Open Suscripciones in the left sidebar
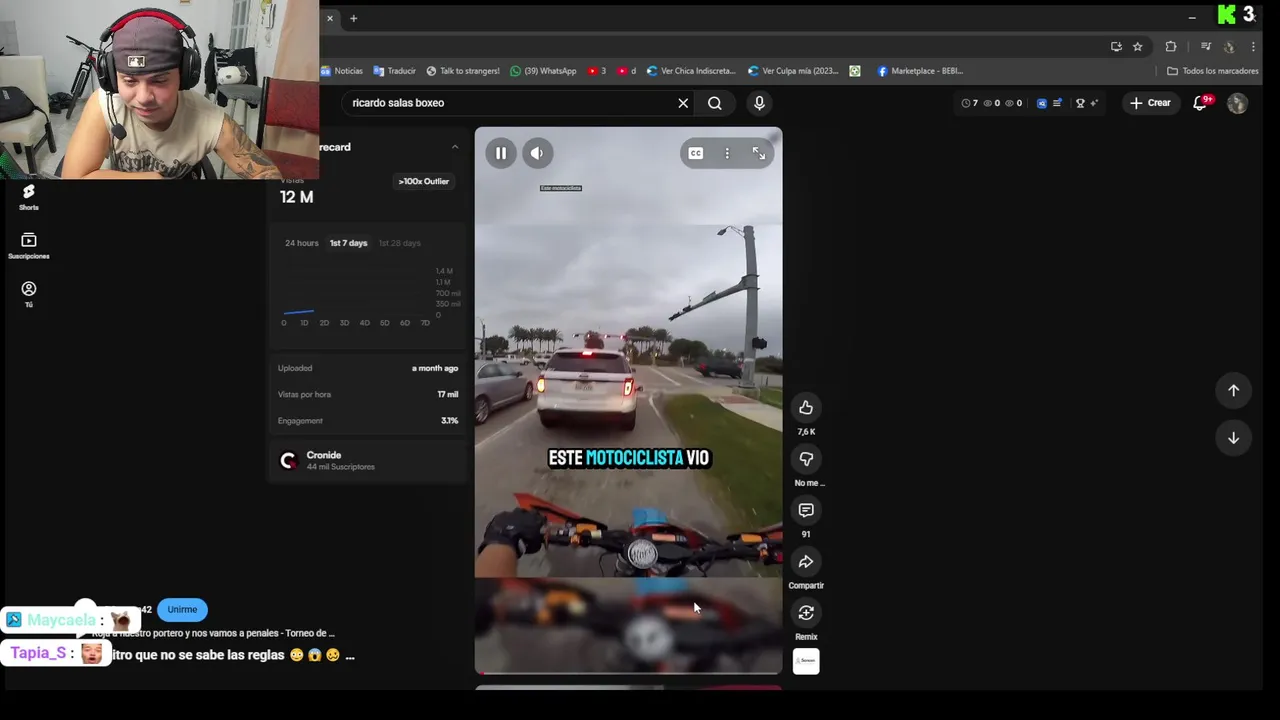 click(x=29, y=246)
